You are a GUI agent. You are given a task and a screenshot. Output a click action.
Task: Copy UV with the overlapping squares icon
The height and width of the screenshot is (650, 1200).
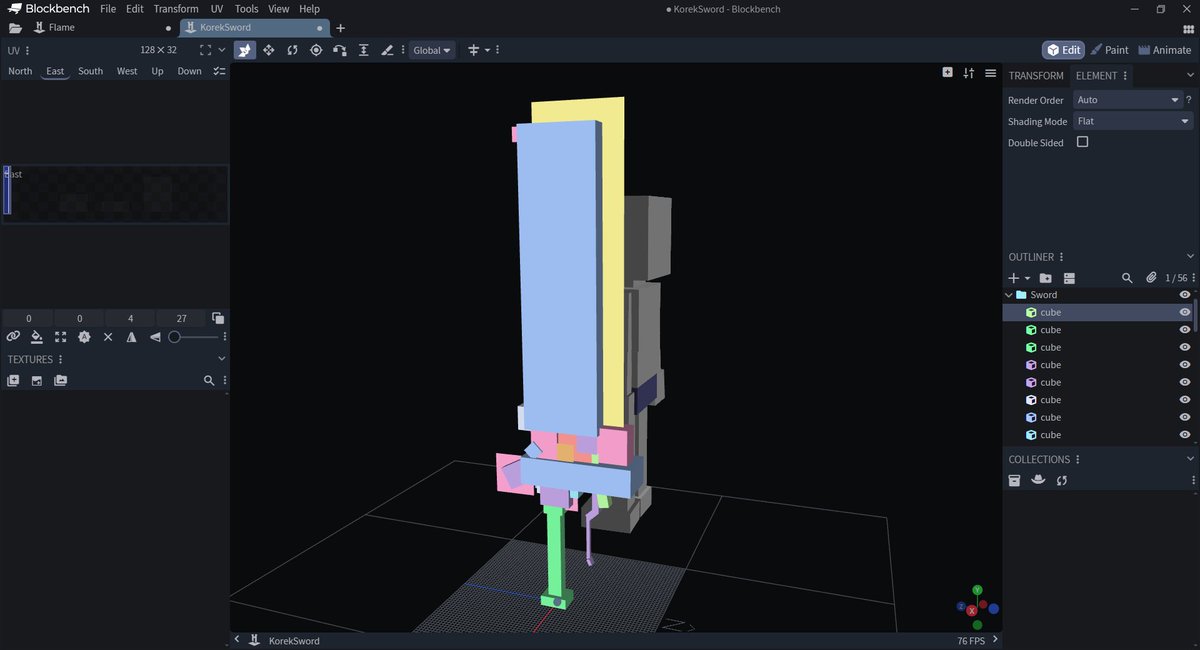click(x=218, y=318)
